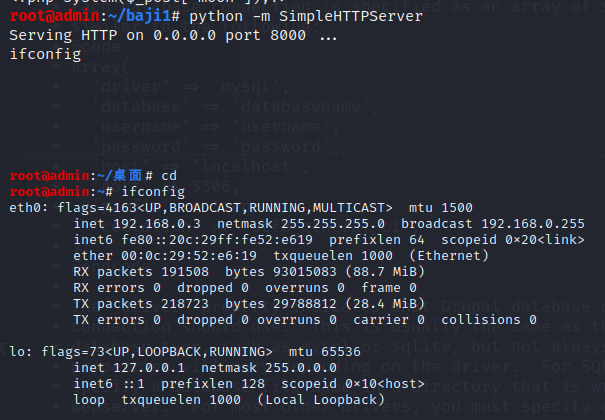605x420 pixels.
Task: Click the ~/桌面 path in the prompt
Action: (120, 176)
